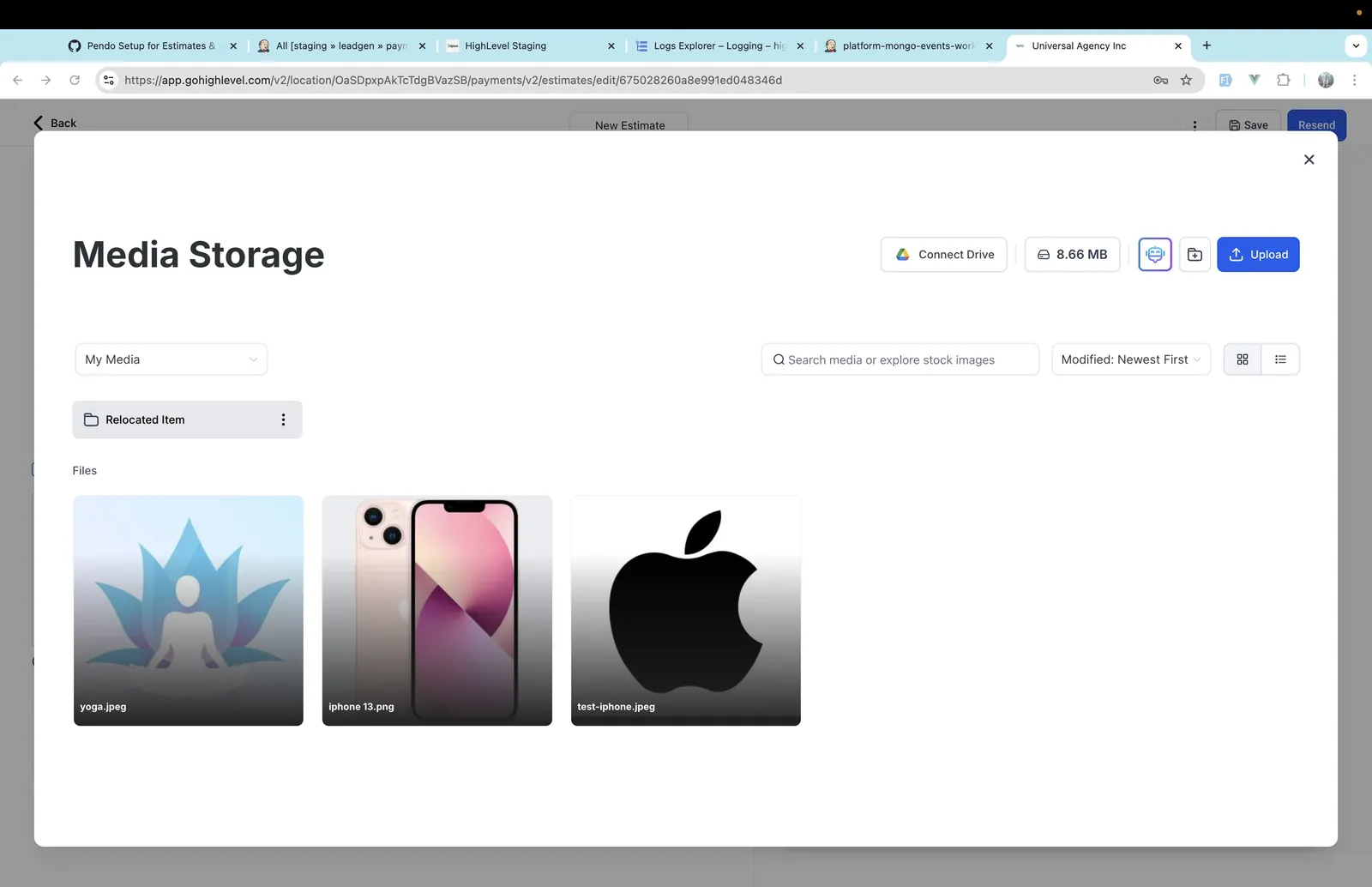Open Relocated Item folder options menu
The image size is (1372, 887).
pos(283,419)
